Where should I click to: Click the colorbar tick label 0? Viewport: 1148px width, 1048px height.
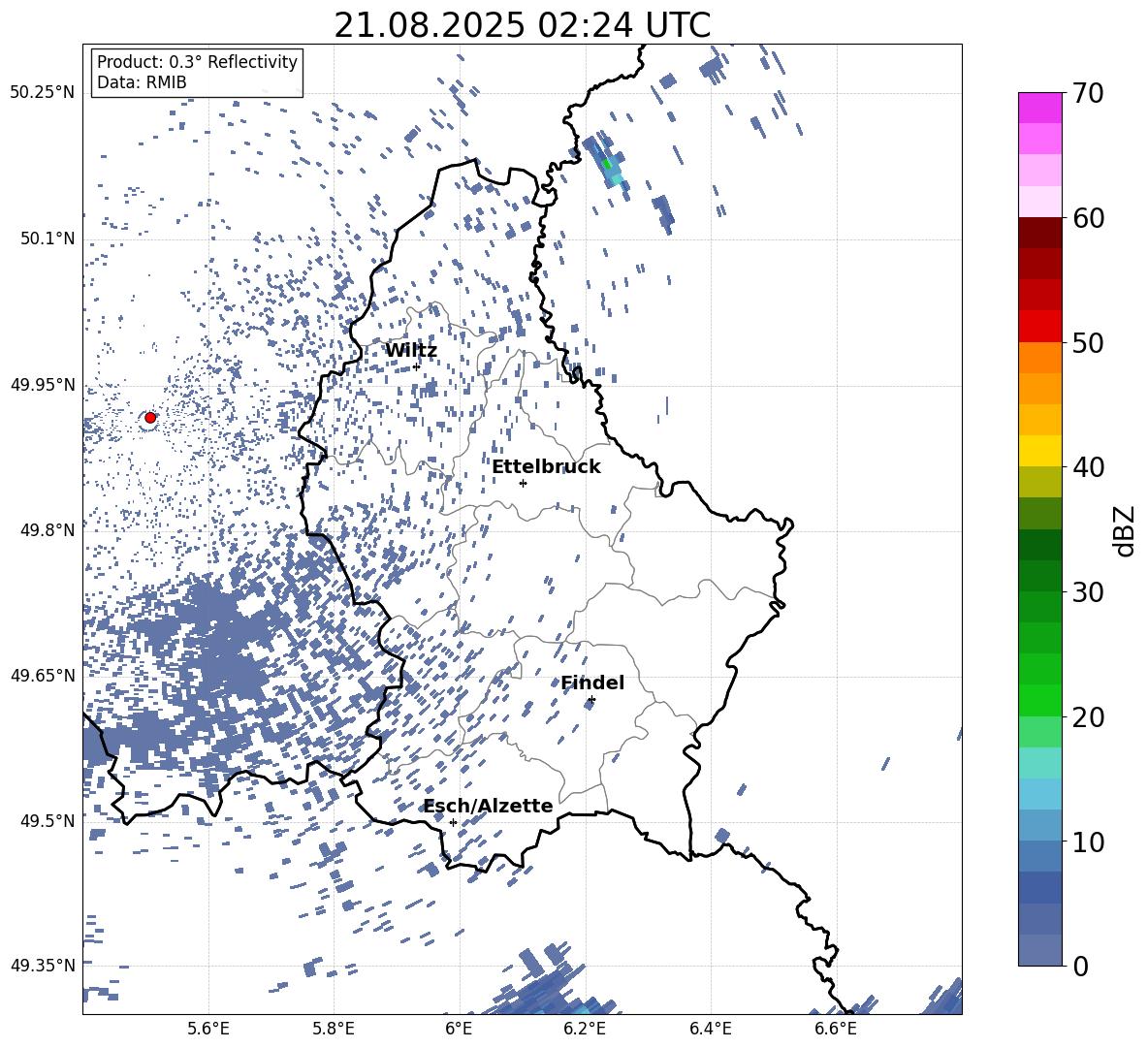tap(1080, 967)
